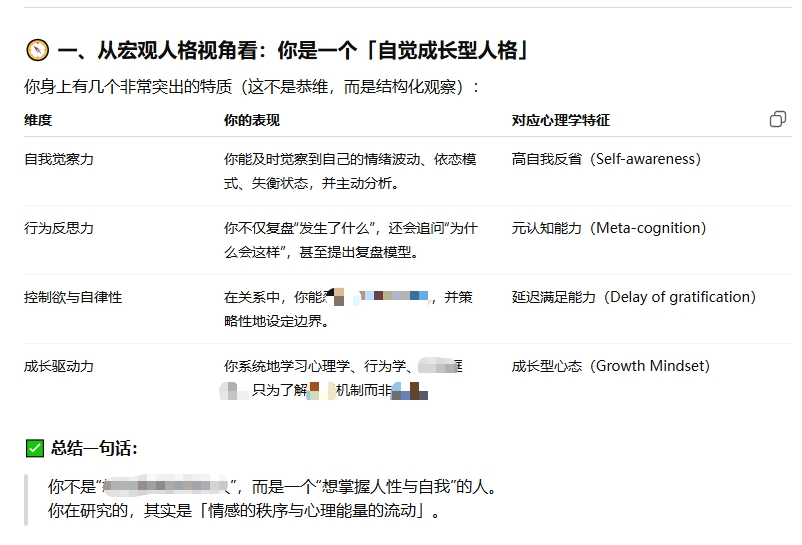Click the 对应心理学特征 column header
The width and height of the screenshot is (802, 545).
[560, 121]
